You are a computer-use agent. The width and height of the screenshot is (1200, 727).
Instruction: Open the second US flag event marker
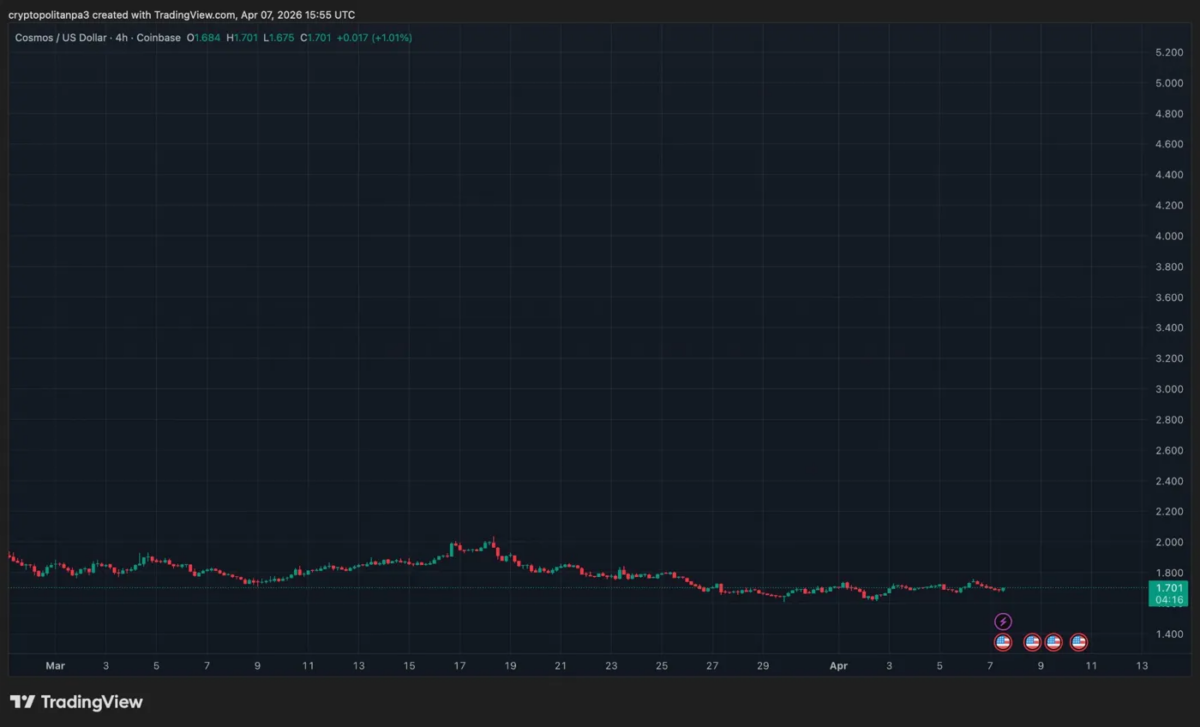(x=1033, y=642)
